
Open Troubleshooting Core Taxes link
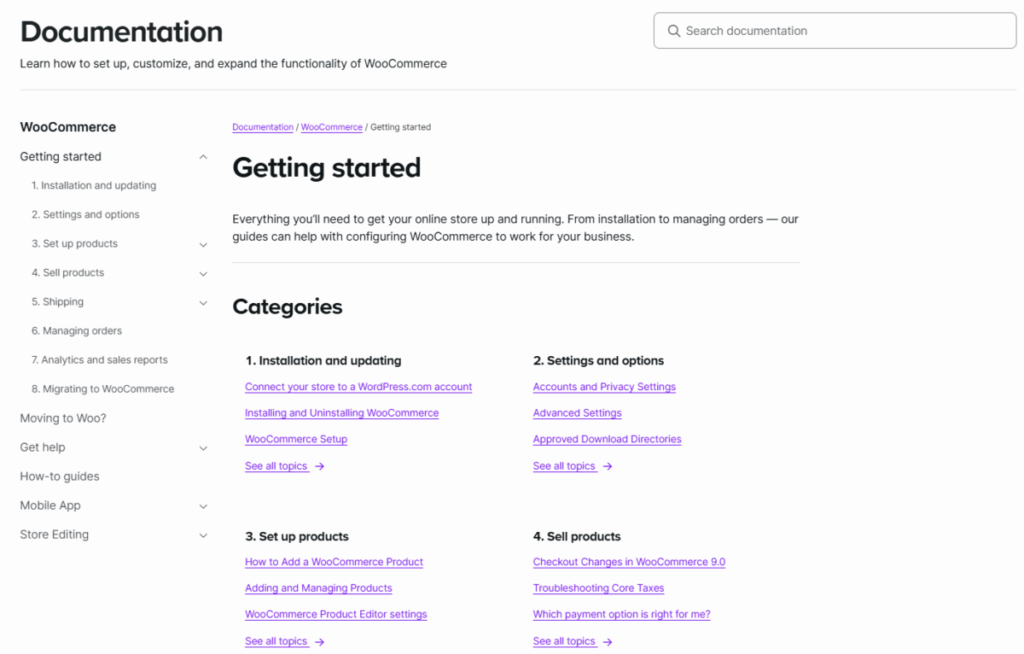(x=598, y=589)
